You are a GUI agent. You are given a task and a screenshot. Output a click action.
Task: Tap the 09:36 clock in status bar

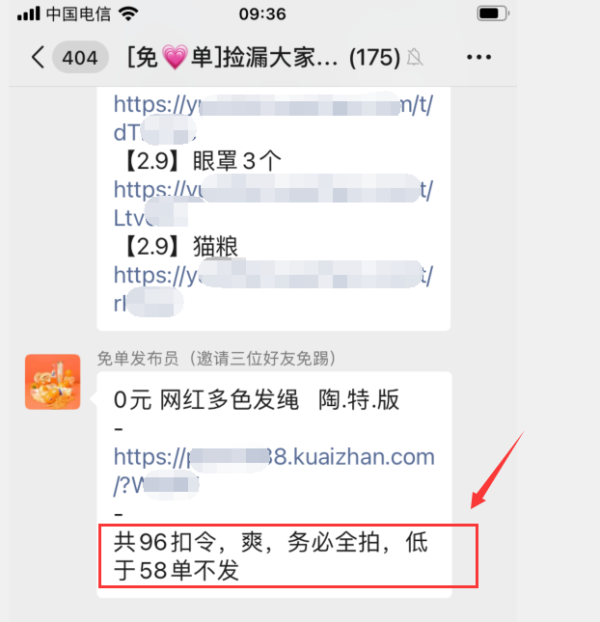262,14
